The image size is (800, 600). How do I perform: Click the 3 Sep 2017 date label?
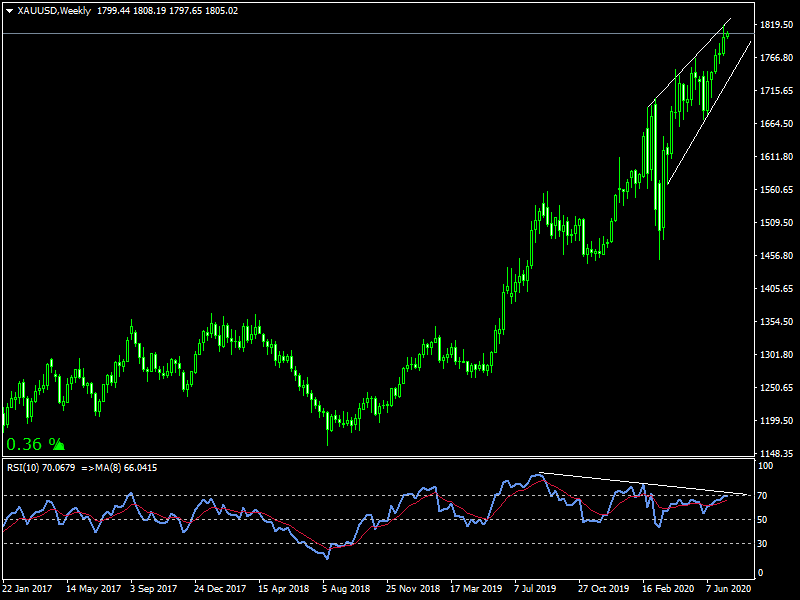[154, 589]
